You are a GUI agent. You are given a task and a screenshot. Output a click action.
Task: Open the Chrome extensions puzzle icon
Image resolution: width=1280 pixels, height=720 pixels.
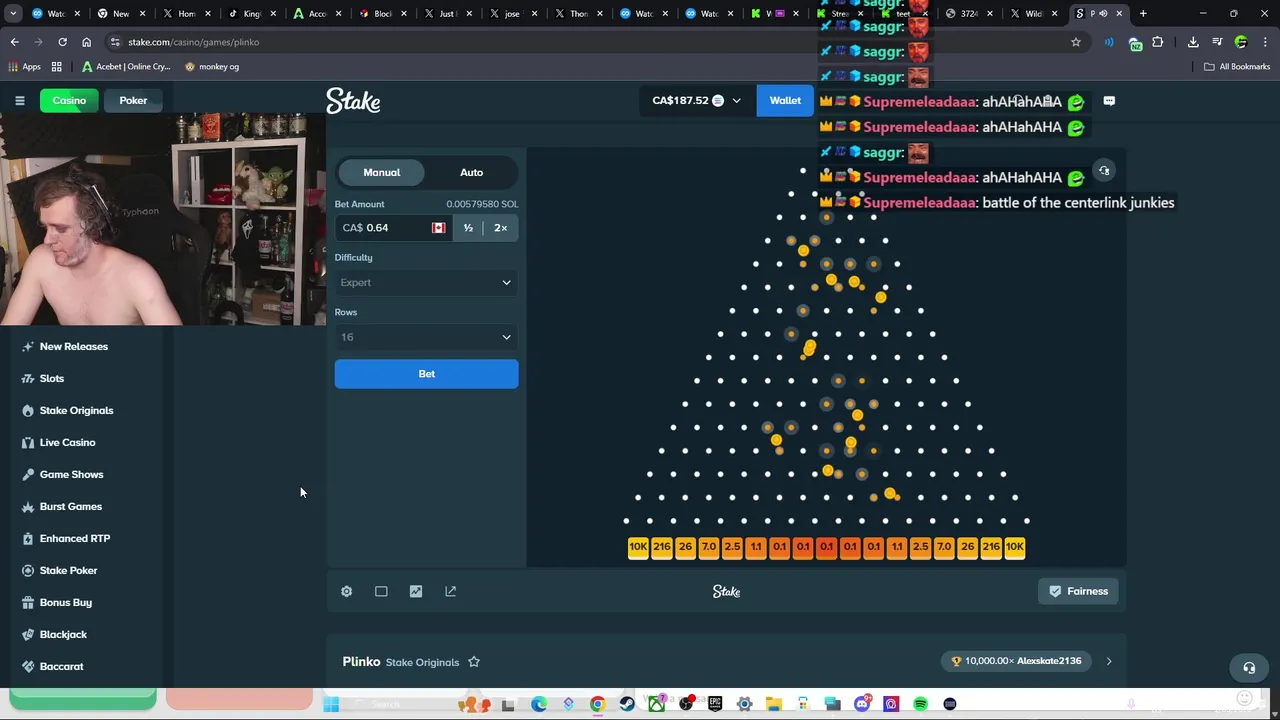tap(1158, 42)
